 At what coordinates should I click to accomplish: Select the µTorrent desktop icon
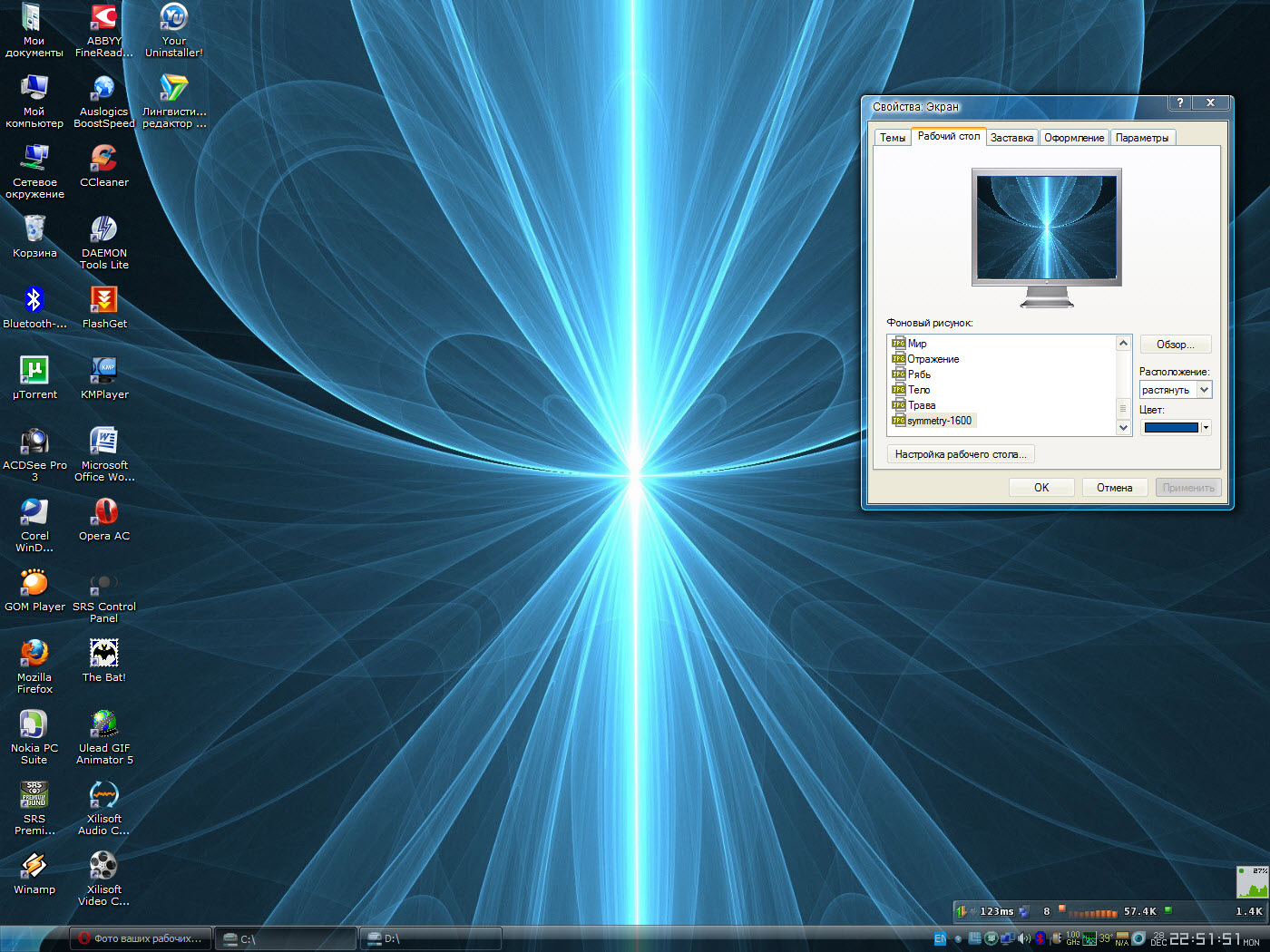34,379
